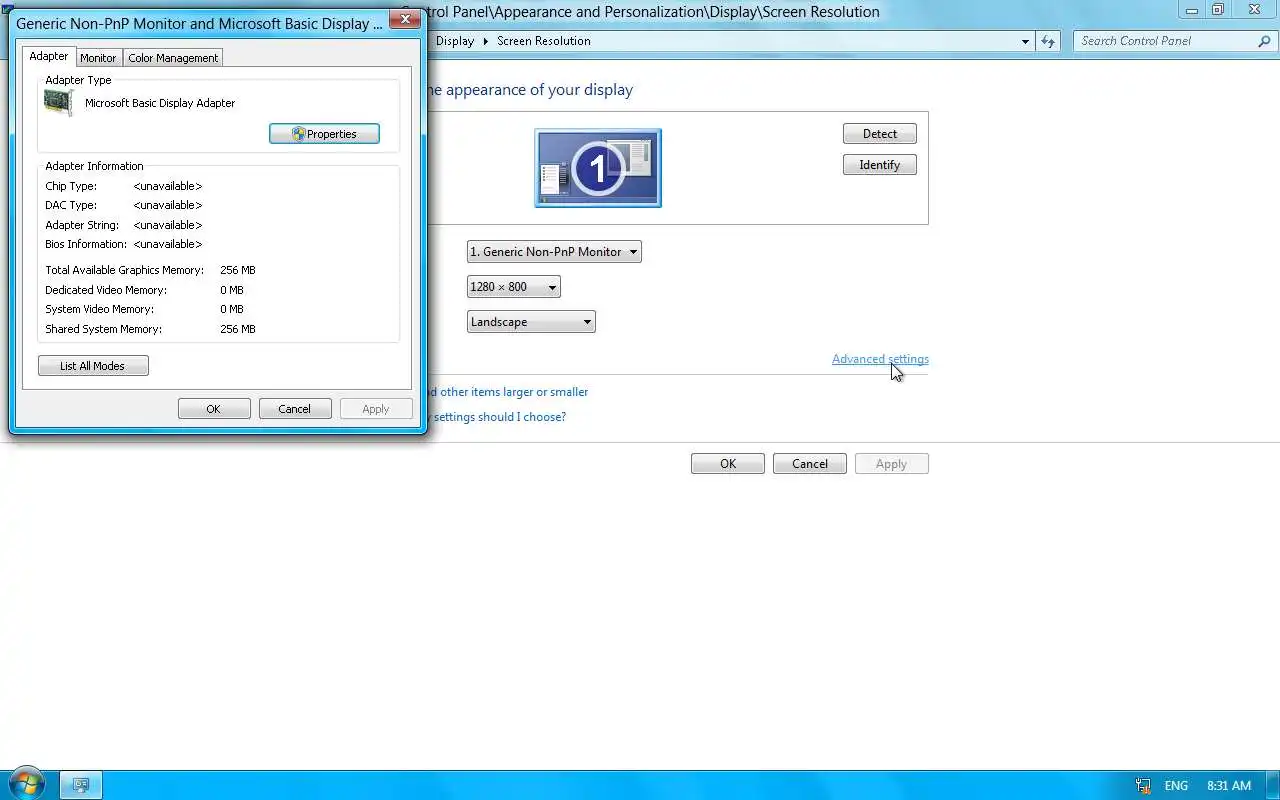This screenshot has height=800, width=1280.
Task: Click Shared System Memory 256 MB value
Action: pyautogui.click(x=238, y=329)
